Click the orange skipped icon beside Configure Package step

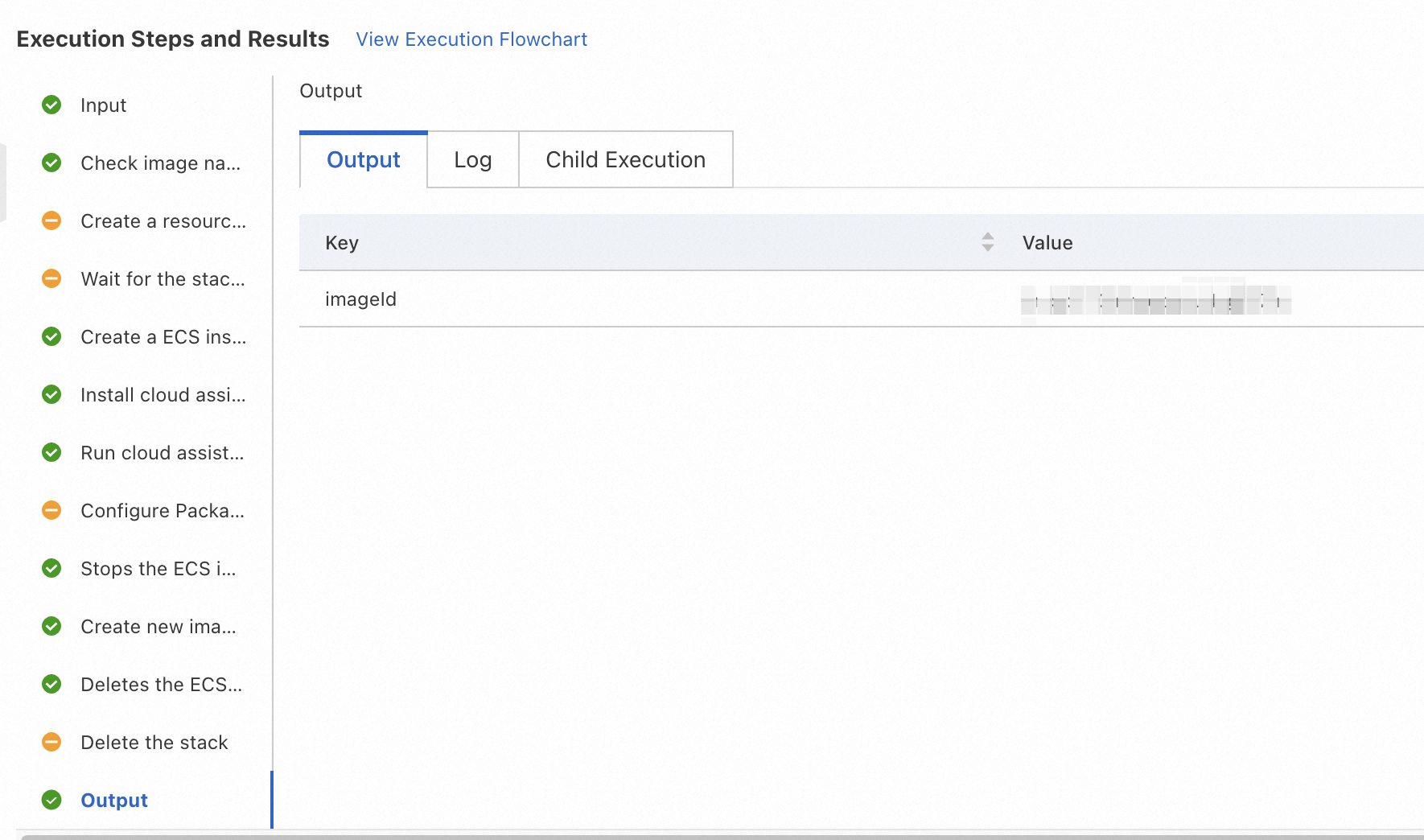pos(51,511)
